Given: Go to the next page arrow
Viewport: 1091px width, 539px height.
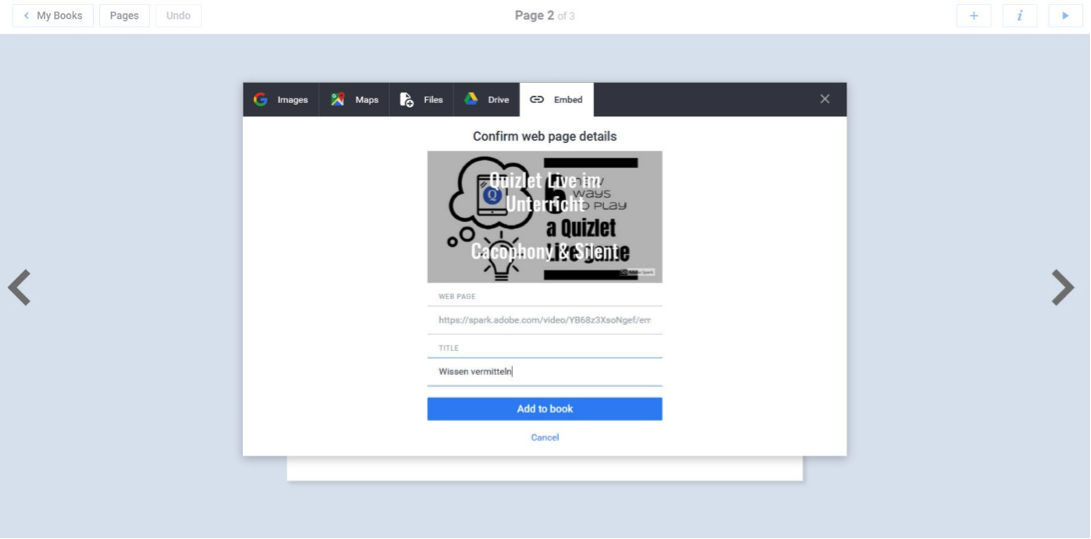Looking at the screenshot, I should (1062, 287).
